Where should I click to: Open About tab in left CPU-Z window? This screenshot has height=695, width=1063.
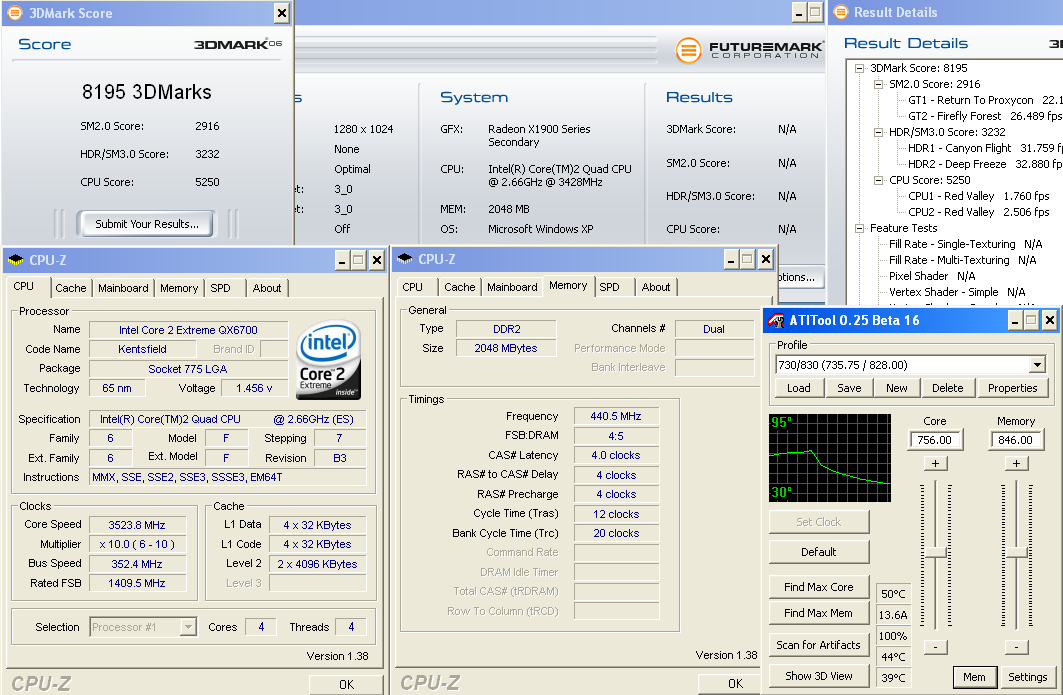click(266, 288)
